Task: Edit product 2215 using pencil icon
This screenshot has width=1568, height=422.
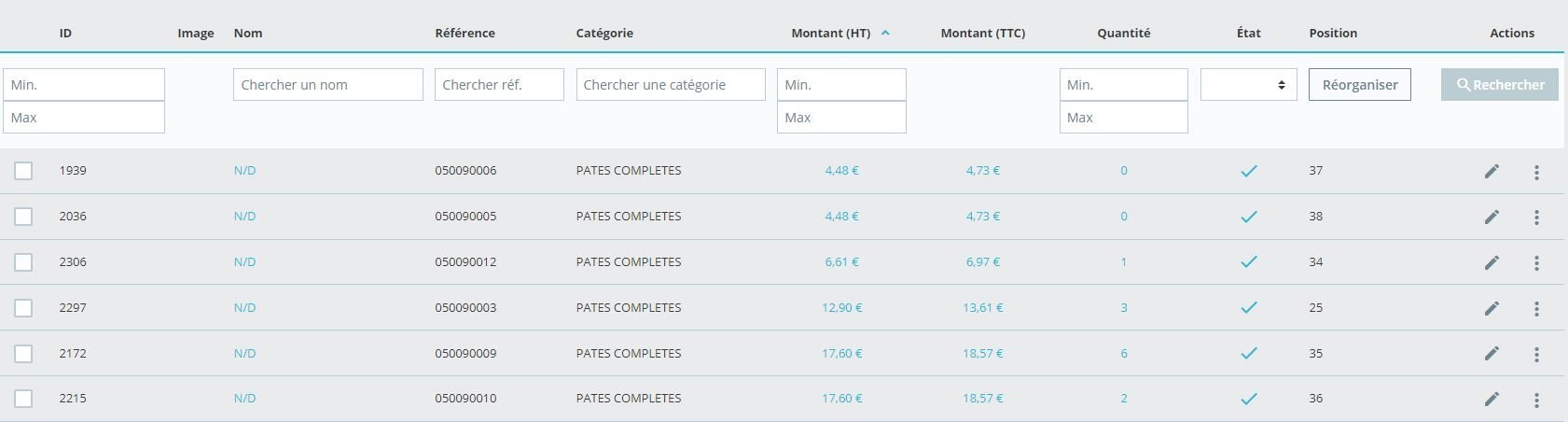Action: (1492, 399)
